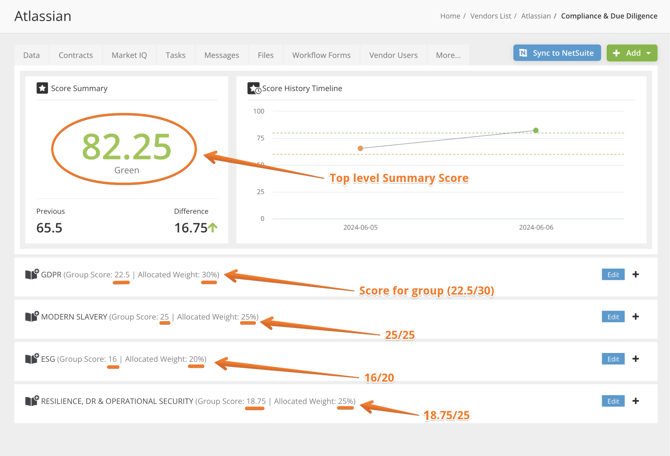
Task: Expand the Resilience group plus icon
Action: tap(636, 401)
